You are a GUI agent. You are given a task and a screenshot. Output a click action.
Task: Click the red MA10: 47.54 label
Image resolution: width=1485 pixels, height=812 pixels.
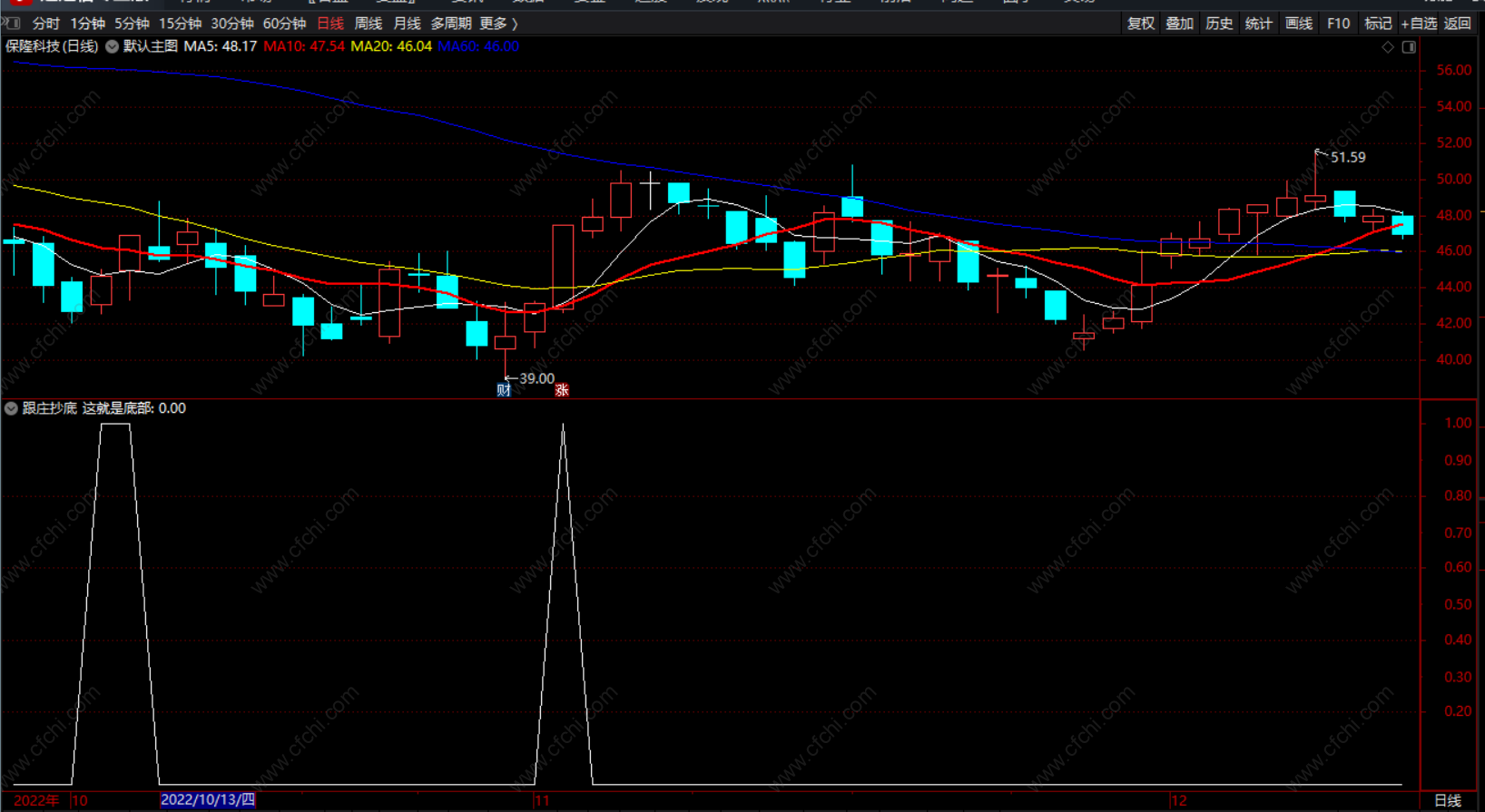pyautogui.click(x=304, y=46)
